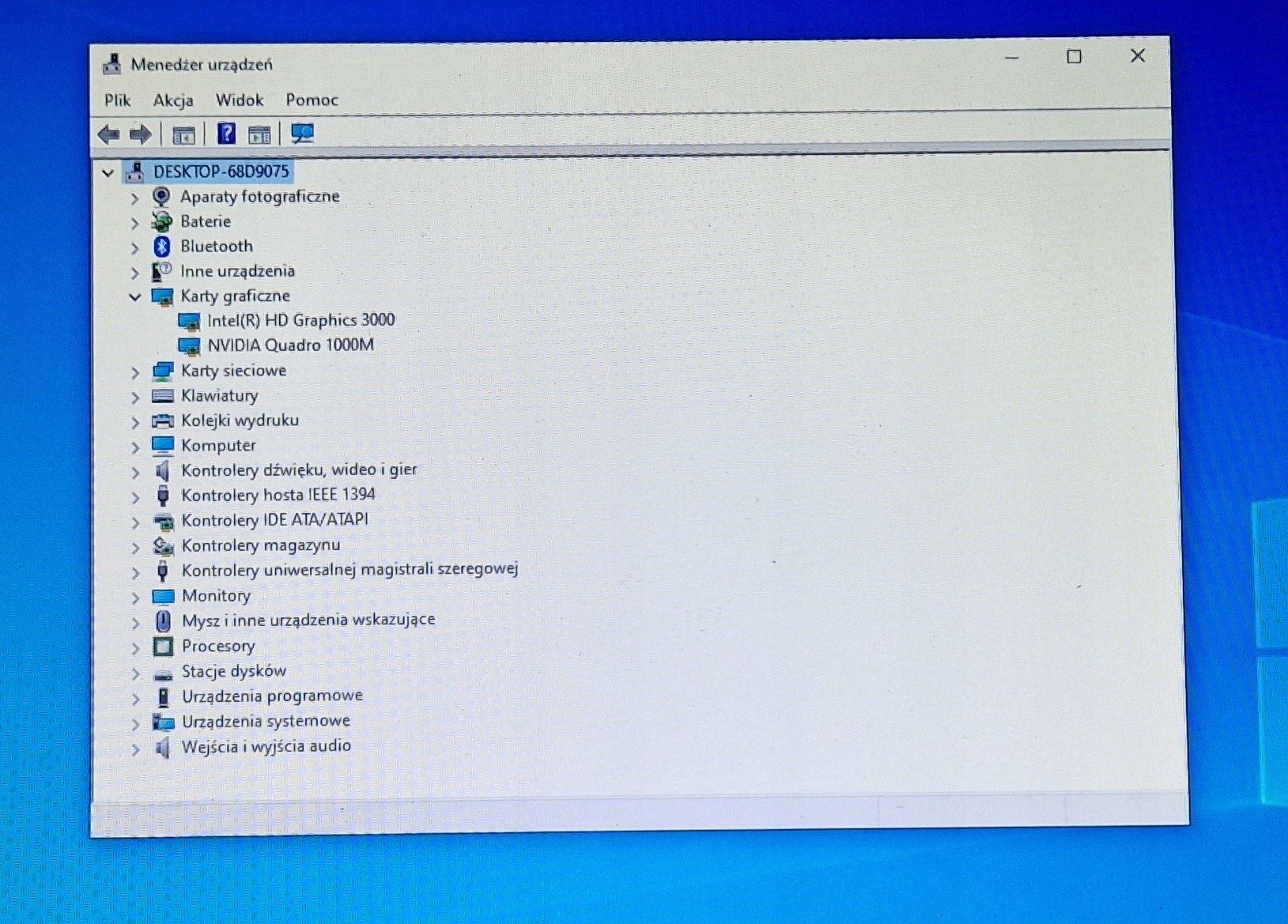Click the Kontrolery magazynu storage icon

tap(164, 545)
